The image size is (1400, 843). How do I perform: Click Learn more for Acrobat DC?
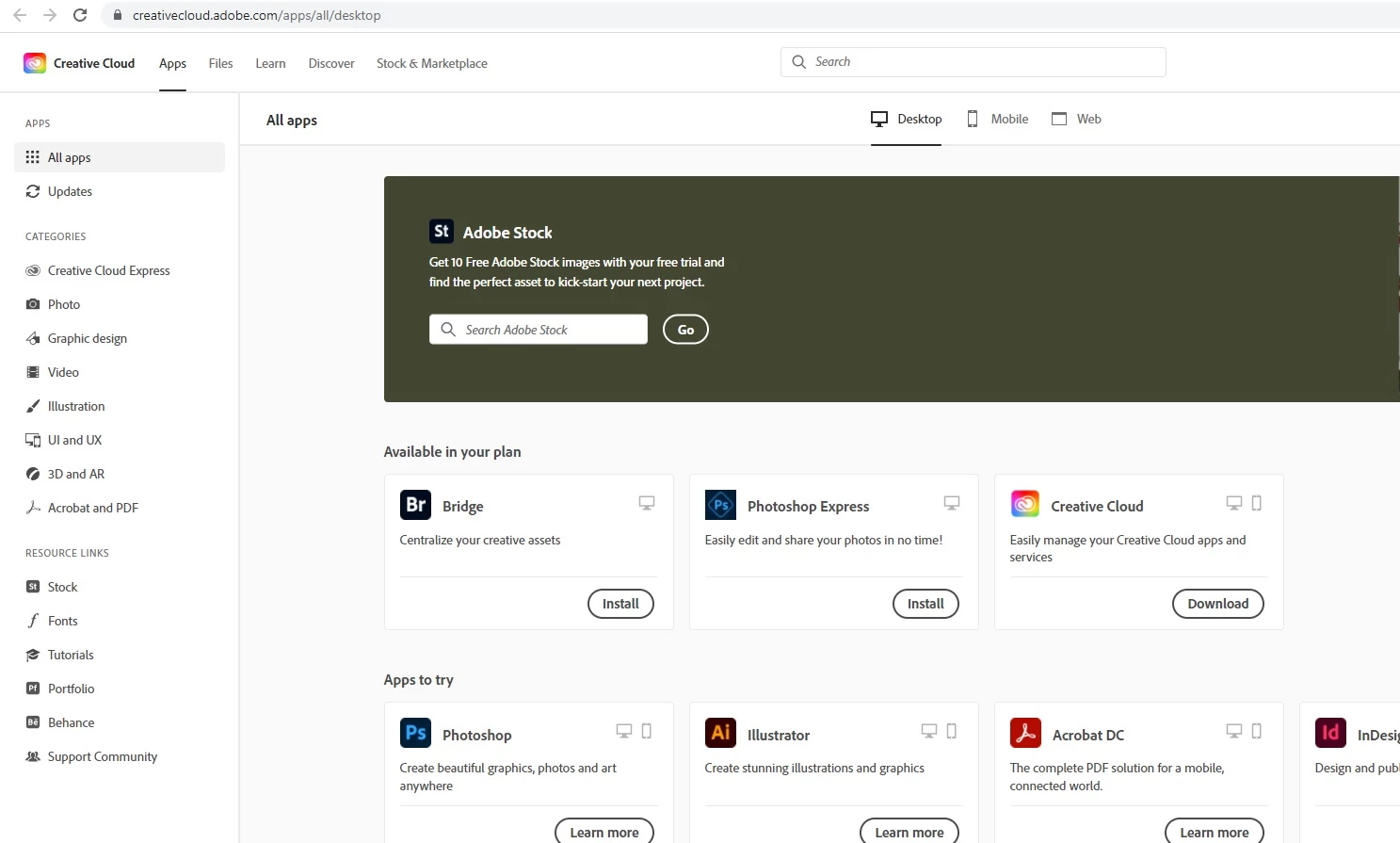1215,832
